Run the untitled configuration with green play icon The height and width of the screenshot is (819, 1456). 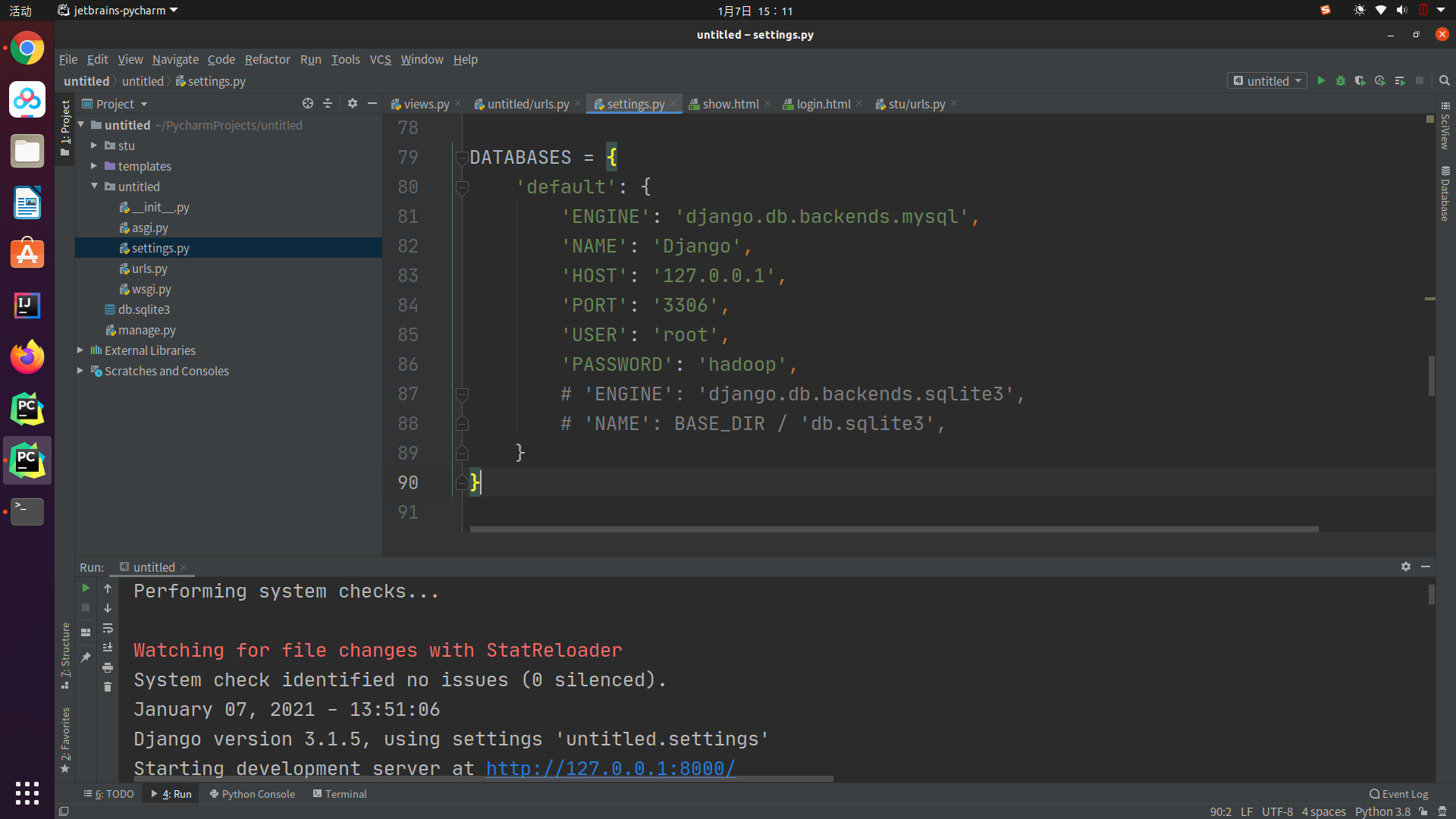pos(1321,81)
